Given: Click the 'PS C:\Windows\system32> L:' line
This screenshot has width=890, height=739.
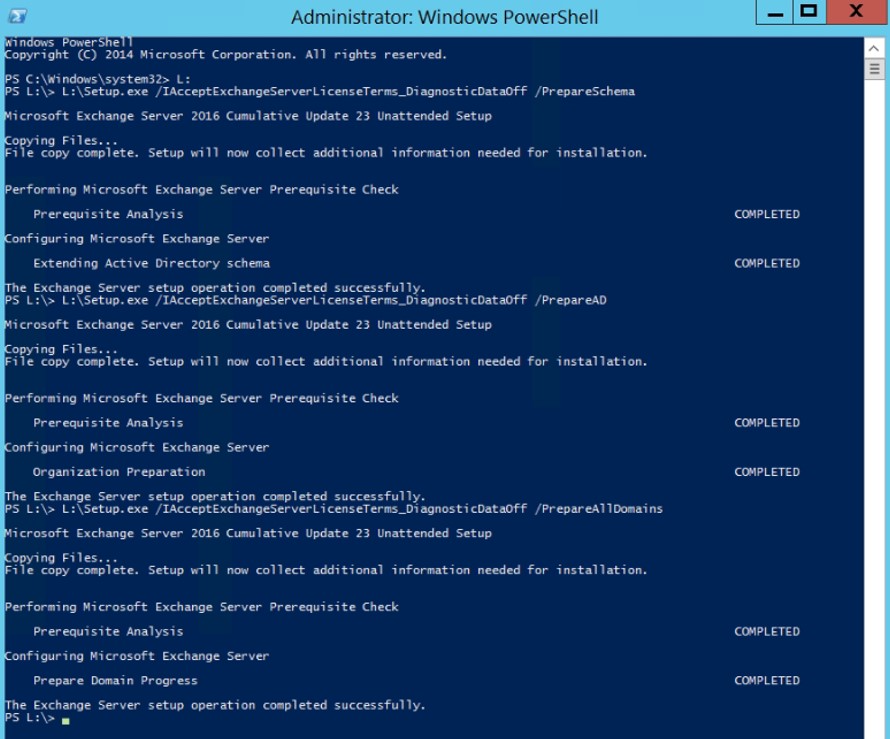Looking at the screenshot, I should (x=97, y=79).
